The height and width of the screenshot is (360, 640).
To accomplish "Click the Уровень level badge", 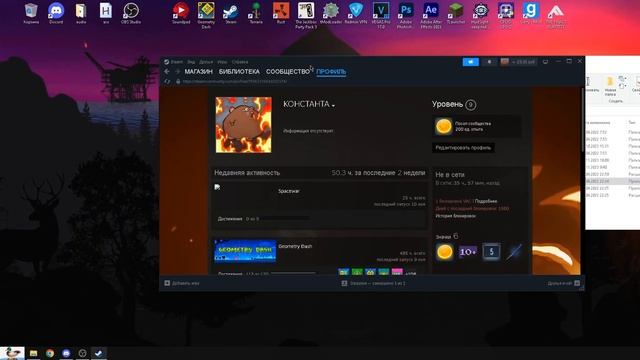I will tap(470, 105).
